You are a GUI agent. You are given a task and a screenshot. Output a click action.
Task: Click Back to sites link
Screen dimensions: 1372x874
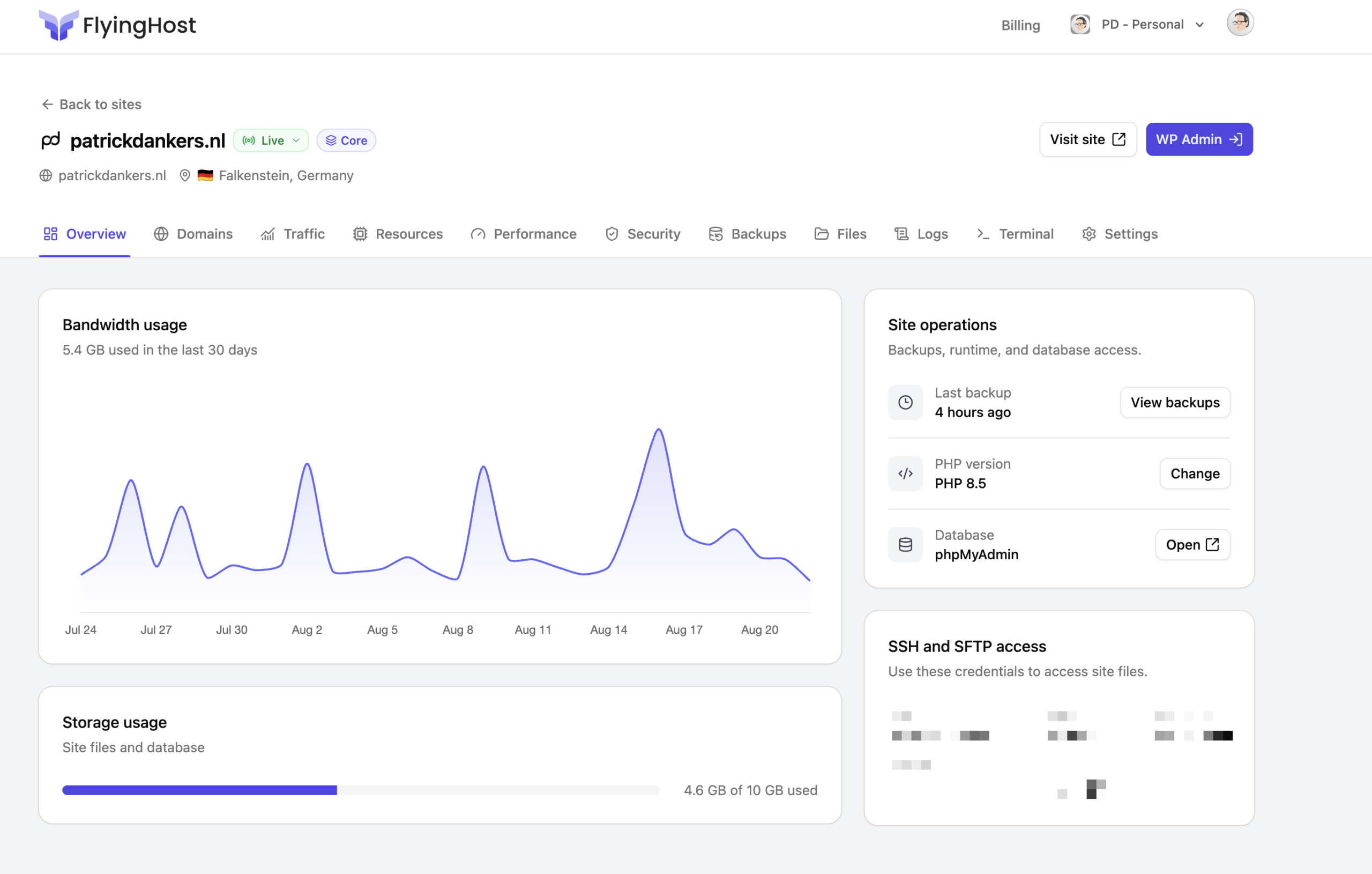coord(92,105)
